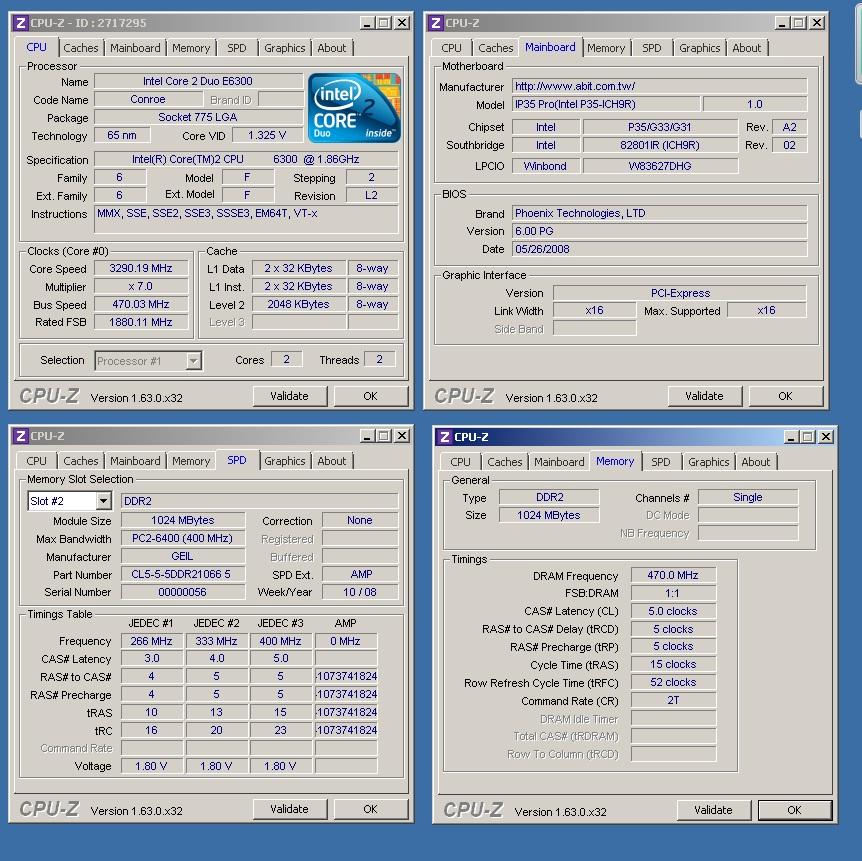Click Validate in the CPU window
Image resolution: width=862 pixels, height=861 pixels.
tap(290, 396)
